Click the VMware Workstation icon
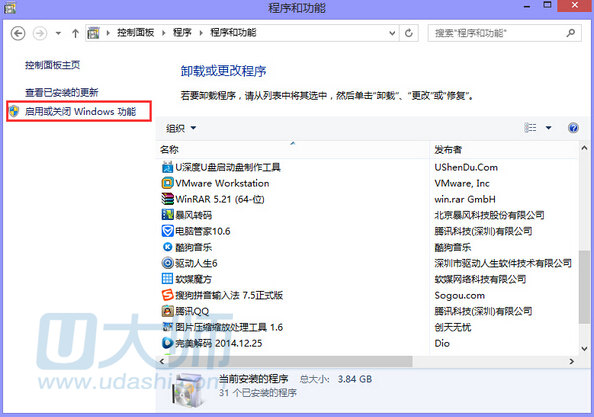Image resolution: width=594 pixels, height=417 pixels. (x=167, y=183)
